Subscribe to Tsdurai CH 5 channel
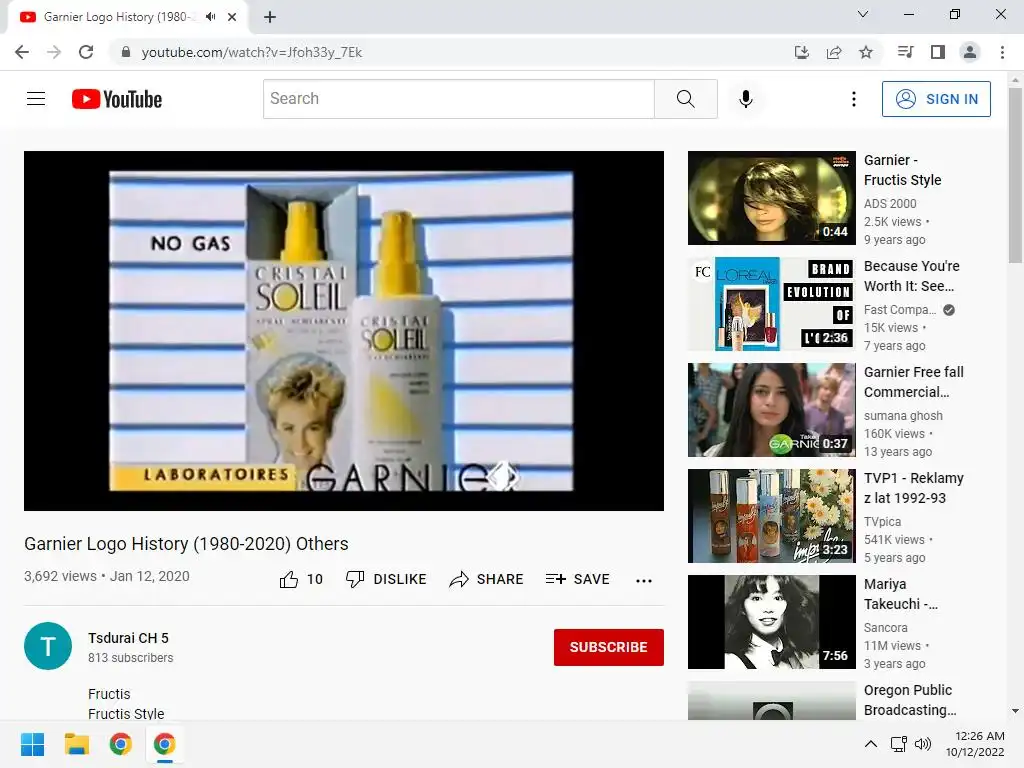The height and width of the screenshot is (768, 1024). click(609, 647)
